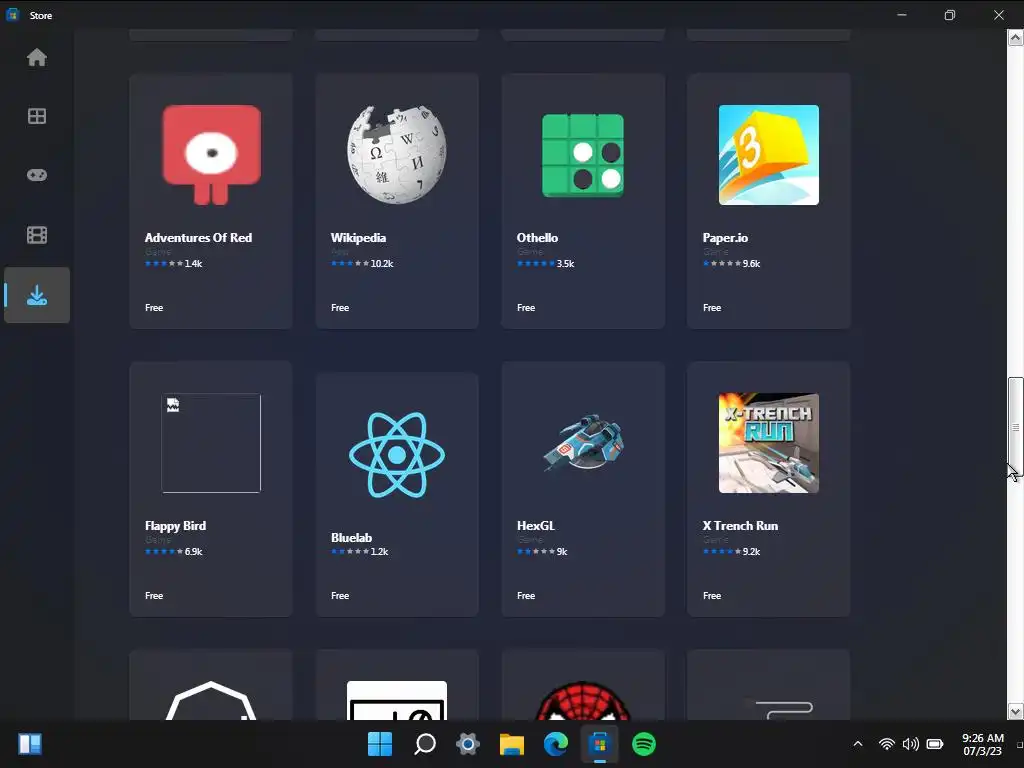Click the 6.9k rating on Flappy Bird
1024x768 pixels.
pyautogui.click(x=174, y=552)
